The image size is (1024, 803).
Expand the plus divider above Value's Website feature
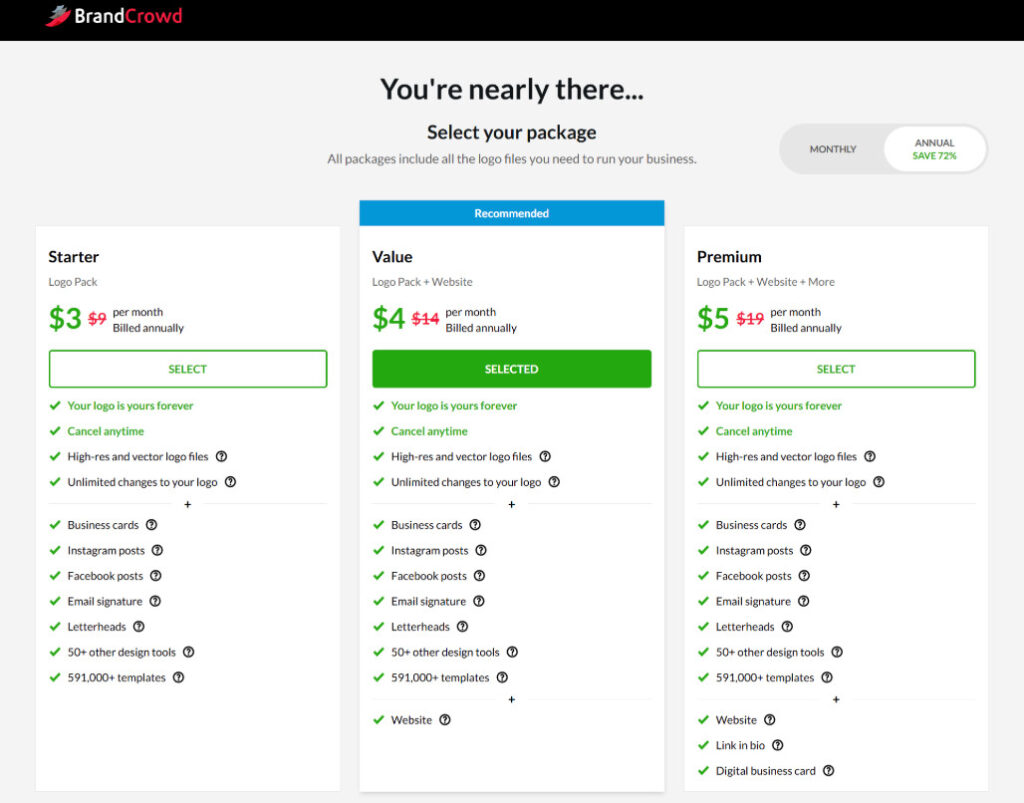coord(511,699)
